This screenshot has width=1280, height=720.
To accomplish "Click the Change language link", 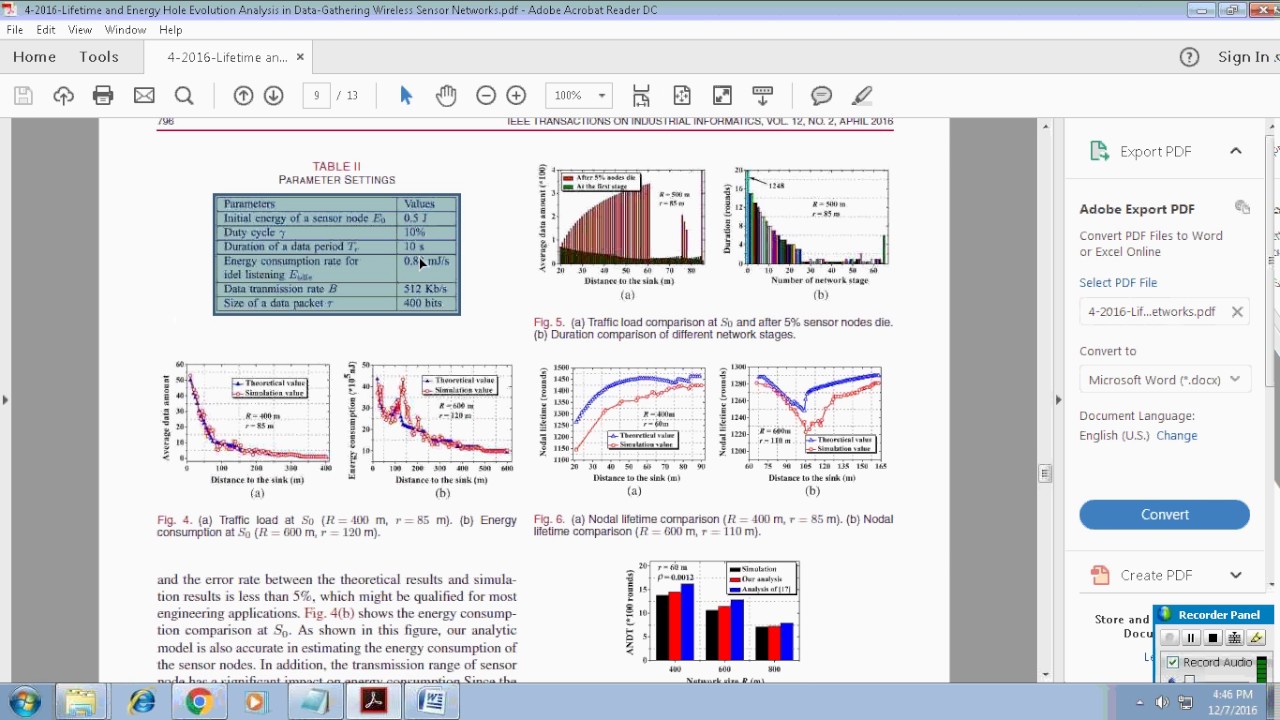I will click(x=1176, y=436).
